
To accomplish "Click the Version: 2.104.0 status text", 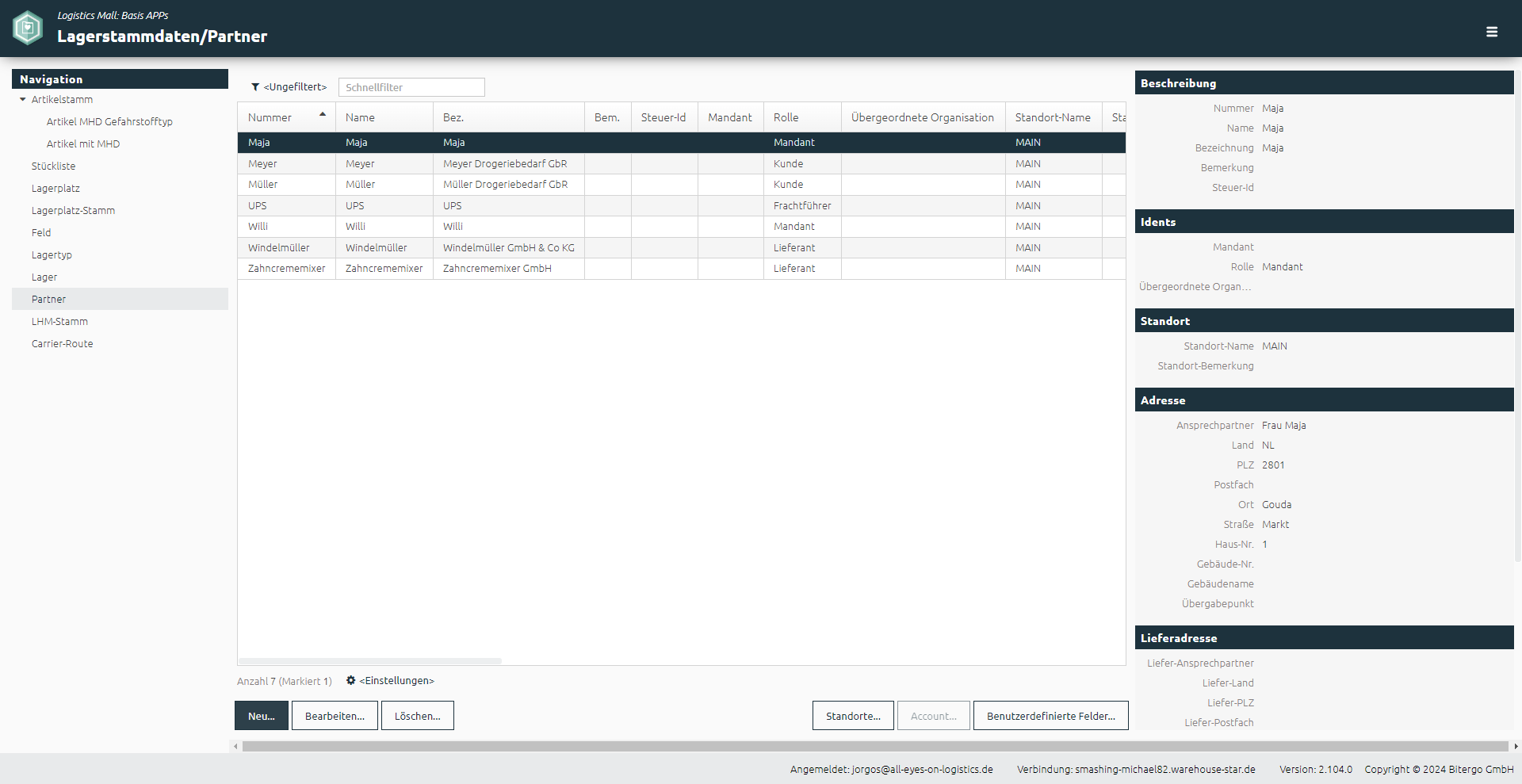I will click(1316, 769).
